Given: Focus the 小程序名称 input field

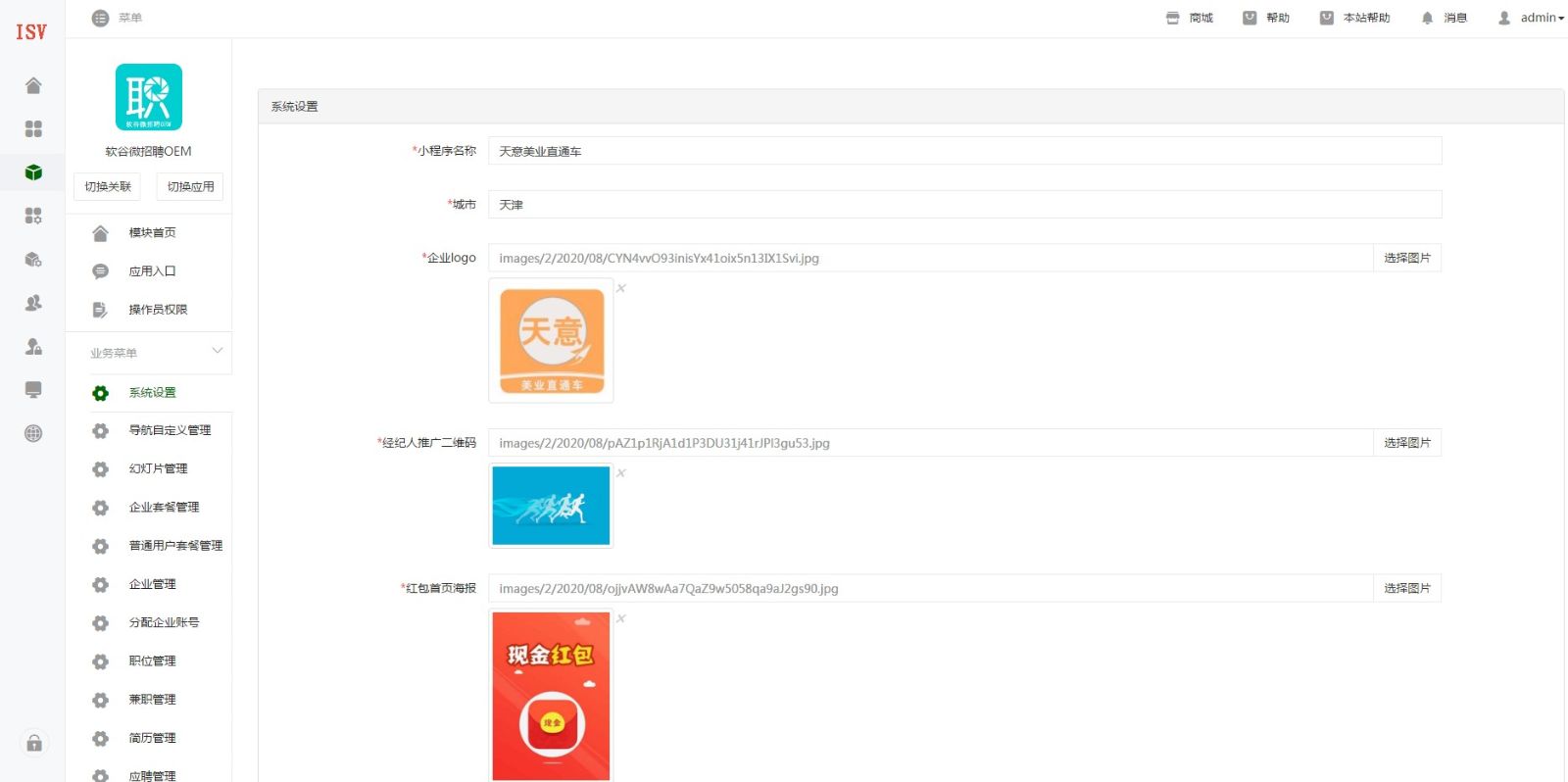Looking at the screenshot, I should click(x=965, y=151).
